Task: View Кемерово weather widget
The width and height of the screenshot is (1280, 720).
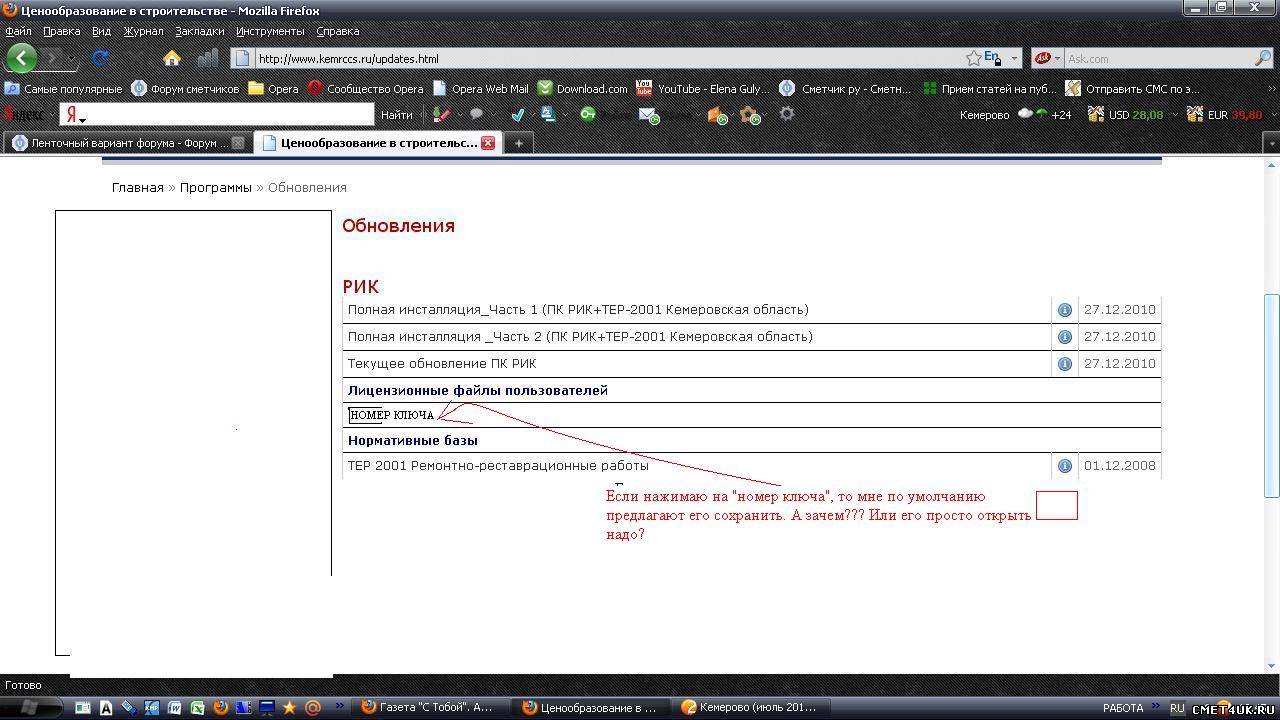Action: point(1015,115)
